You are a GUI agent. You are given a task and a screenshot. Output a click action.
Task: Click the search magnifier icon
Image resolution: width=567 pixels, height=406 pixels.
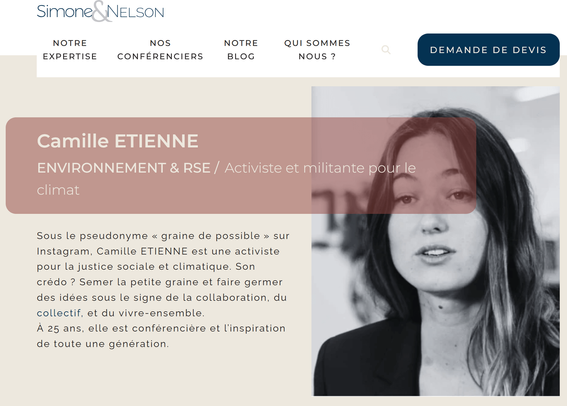[386, 50]
